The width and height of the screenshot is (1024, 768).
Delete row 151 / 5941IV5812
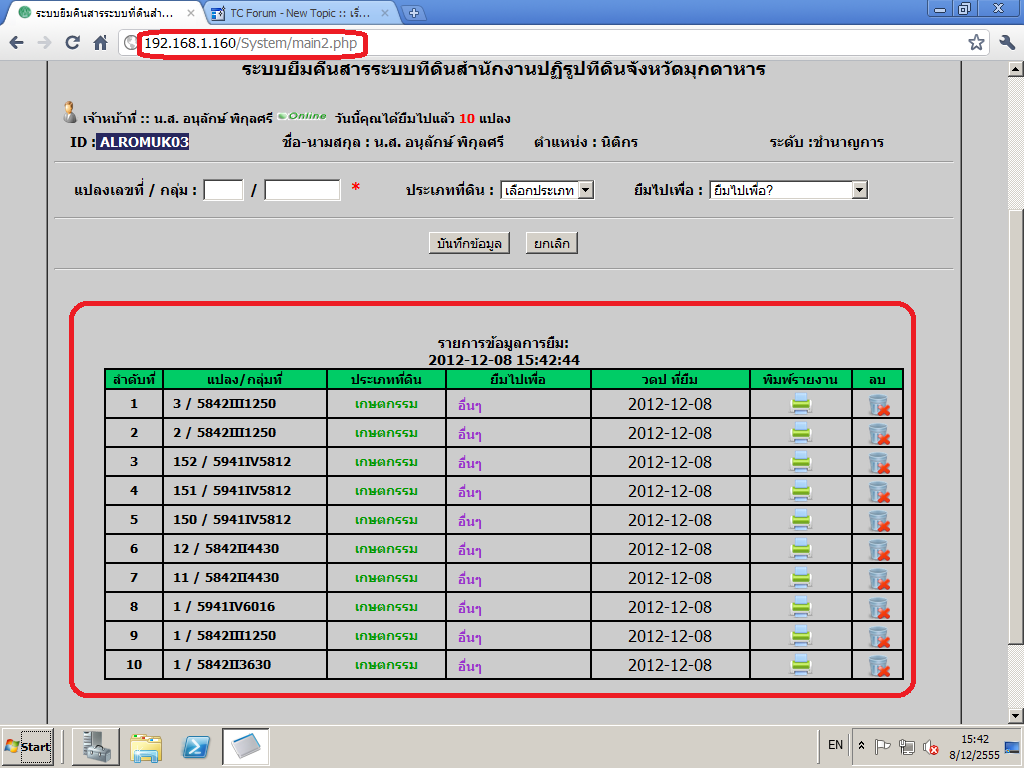[879, 492]
